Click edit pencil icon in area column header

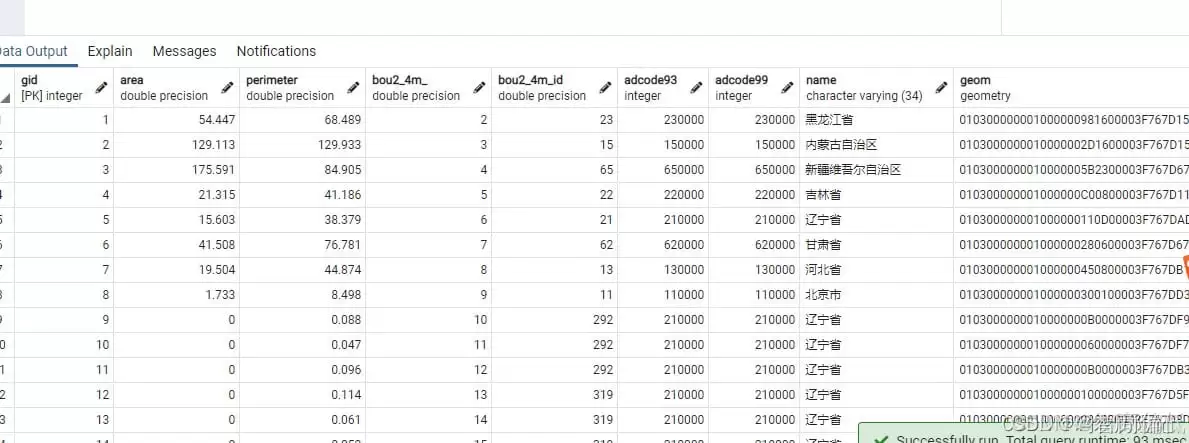pyautogui.click(x=227, y=87)
